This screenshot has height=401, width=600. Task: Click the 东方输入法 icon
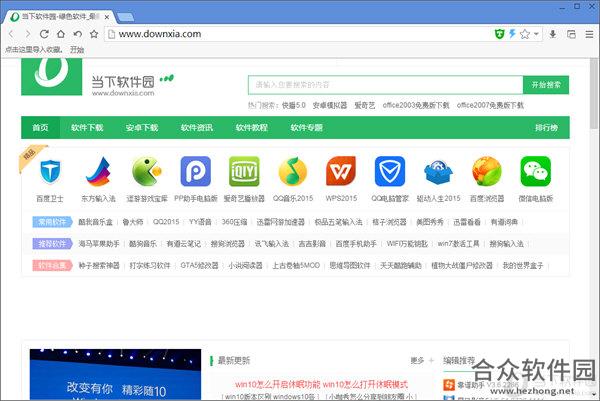98,171
